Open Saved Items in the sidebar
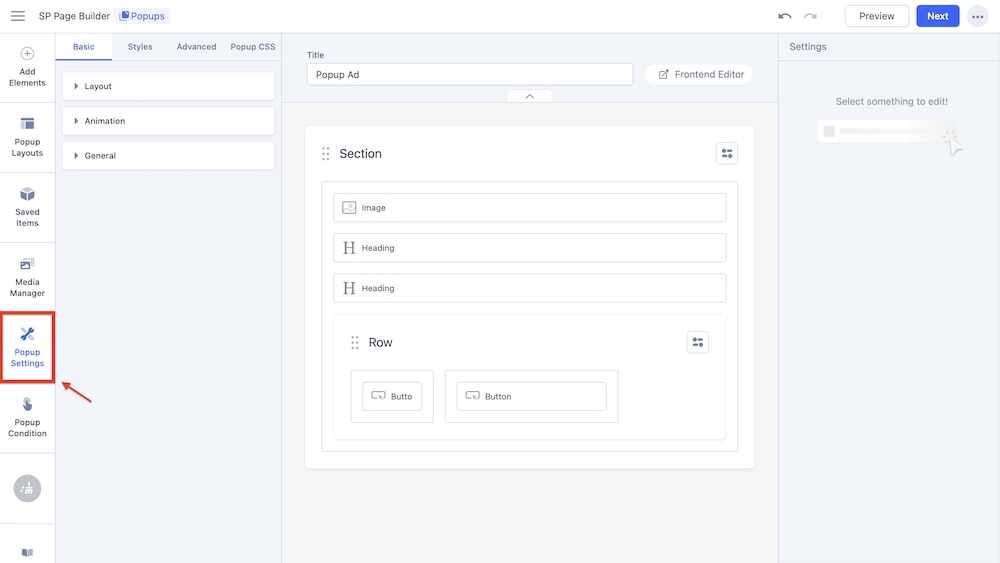1000x563 pixels. [x=27, y=207]
